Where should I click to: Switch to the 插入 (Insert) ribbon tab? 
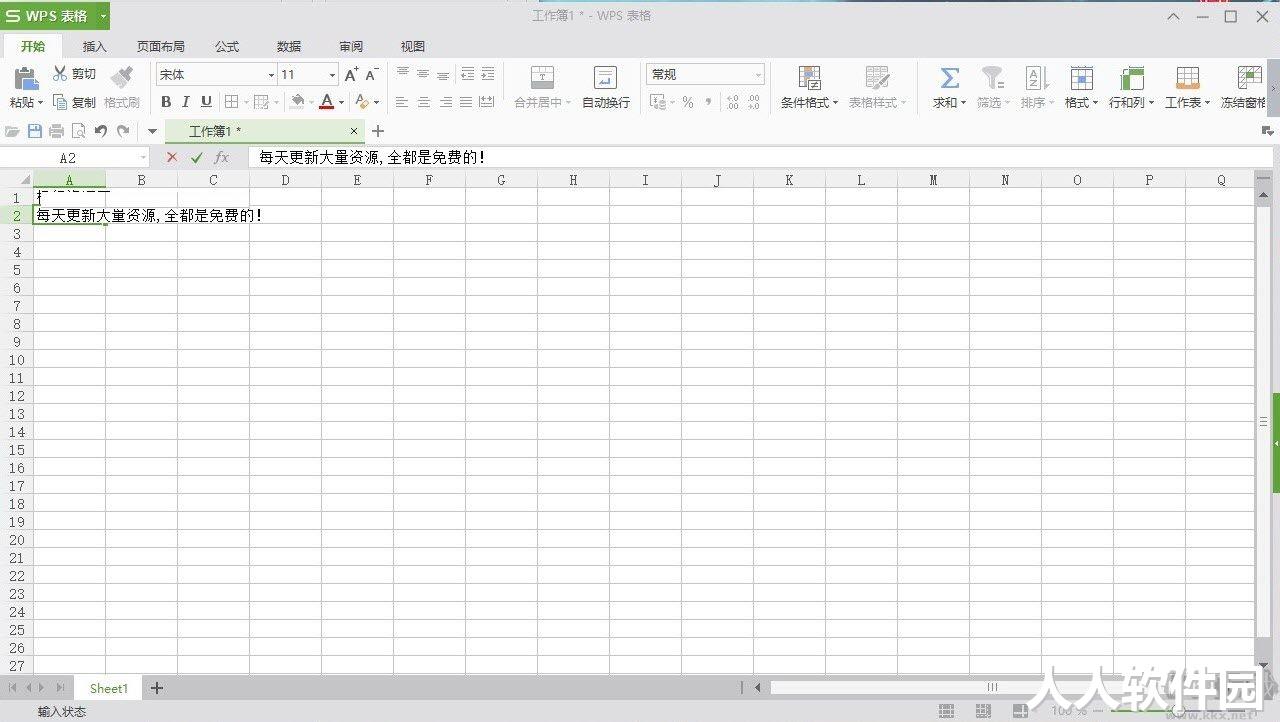94,46
